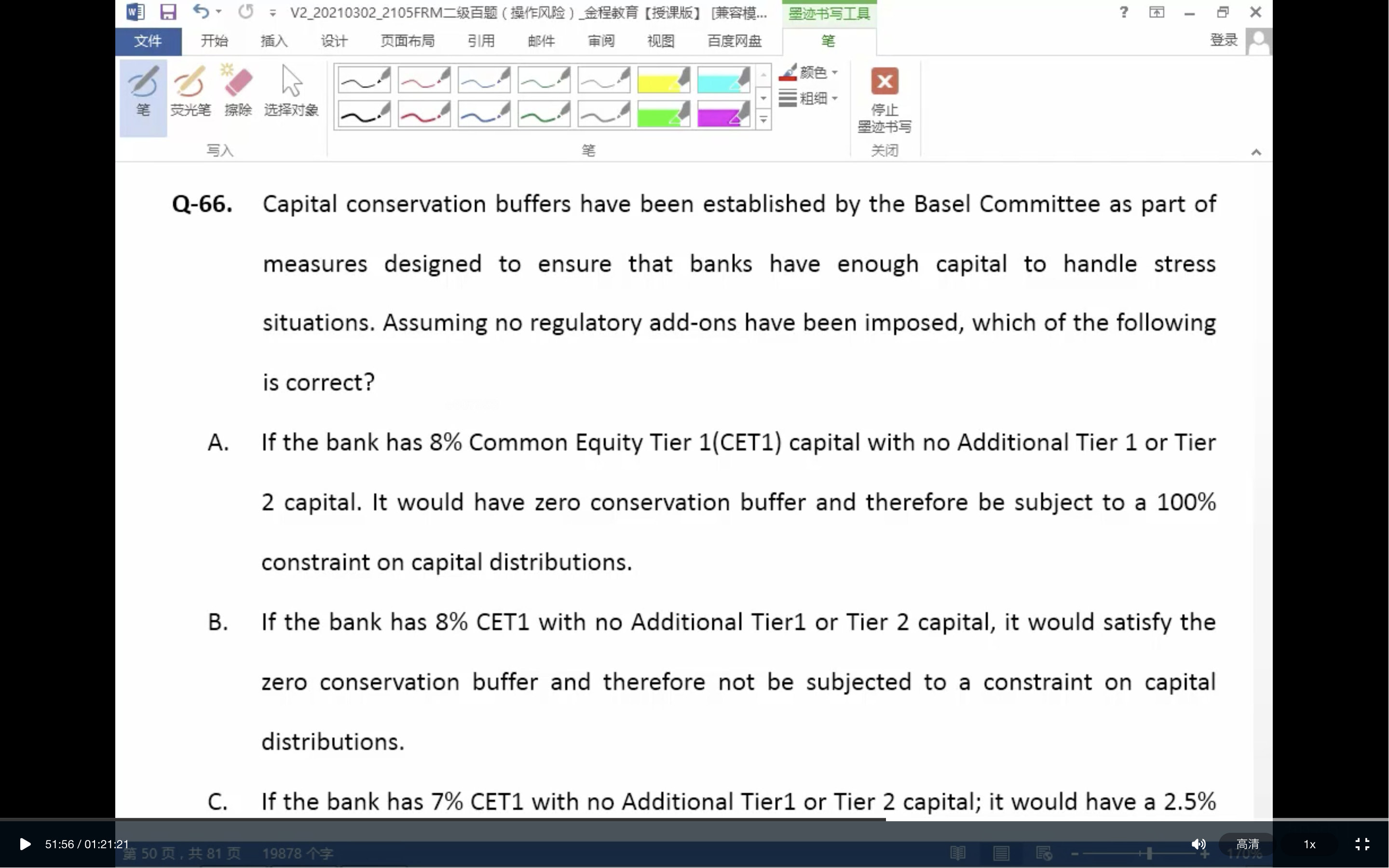Click the page indicator 第 50 页, 共 81 页
This screenshot has width=1389, height=868.
click(x=182, y=854)
